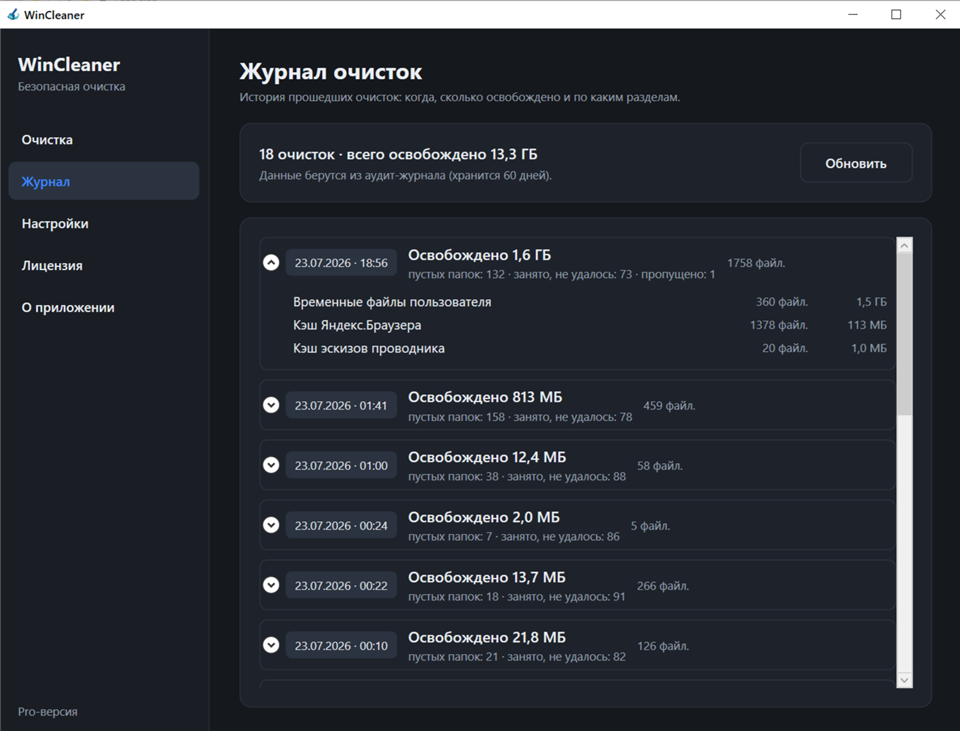Expand the 23.07.2026 00:22 cleanup entry
Screen dimensions: 960x731
click(271, 585)
